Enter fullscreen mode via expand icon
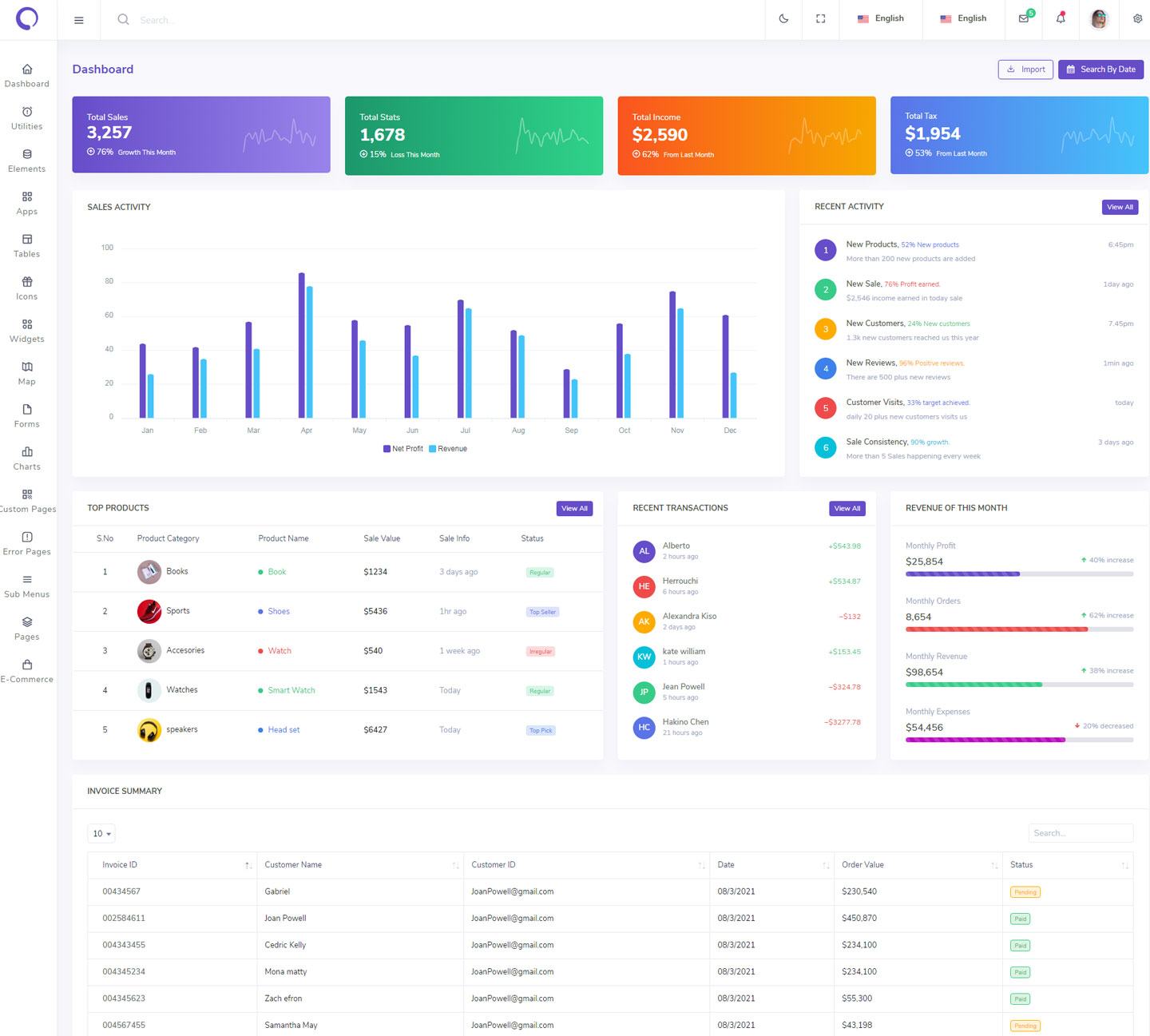This screenshot has width=1150, height=1036. [820, 19]
